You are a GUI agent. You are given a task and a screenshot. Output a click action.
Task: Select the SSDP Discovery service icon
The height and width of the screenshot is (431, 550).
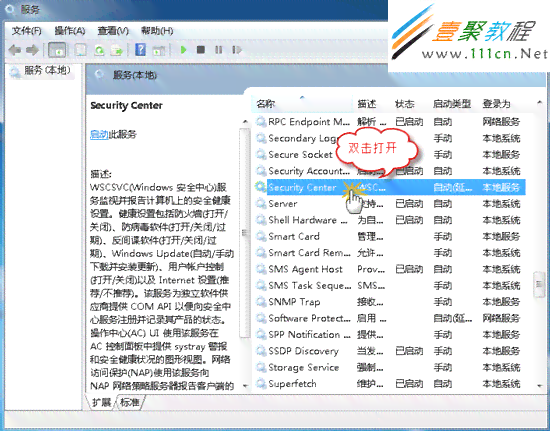point(261,351)
